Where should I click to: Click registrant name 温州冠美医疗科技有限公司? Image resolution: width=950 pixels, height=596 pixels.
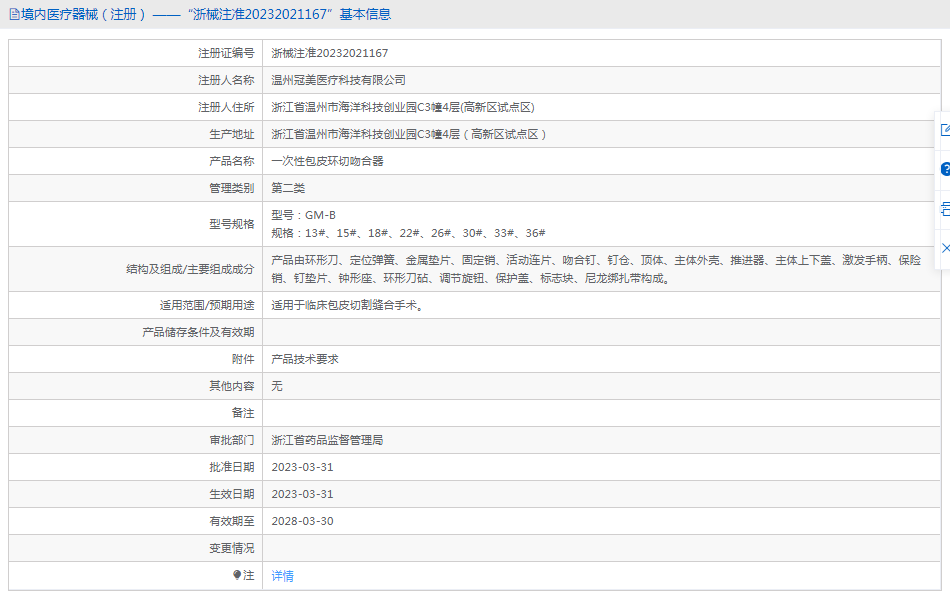click(x=338, y=80)
